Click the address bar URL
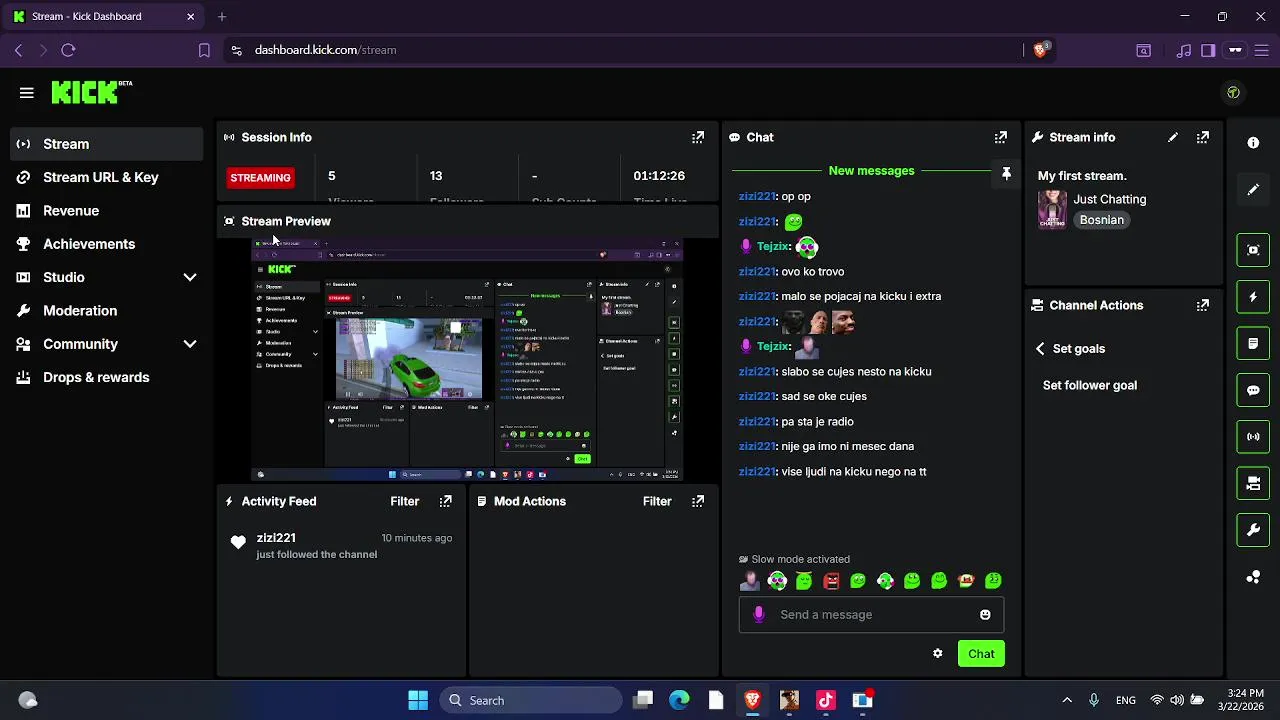The image size is (1280, 720). 325,50
